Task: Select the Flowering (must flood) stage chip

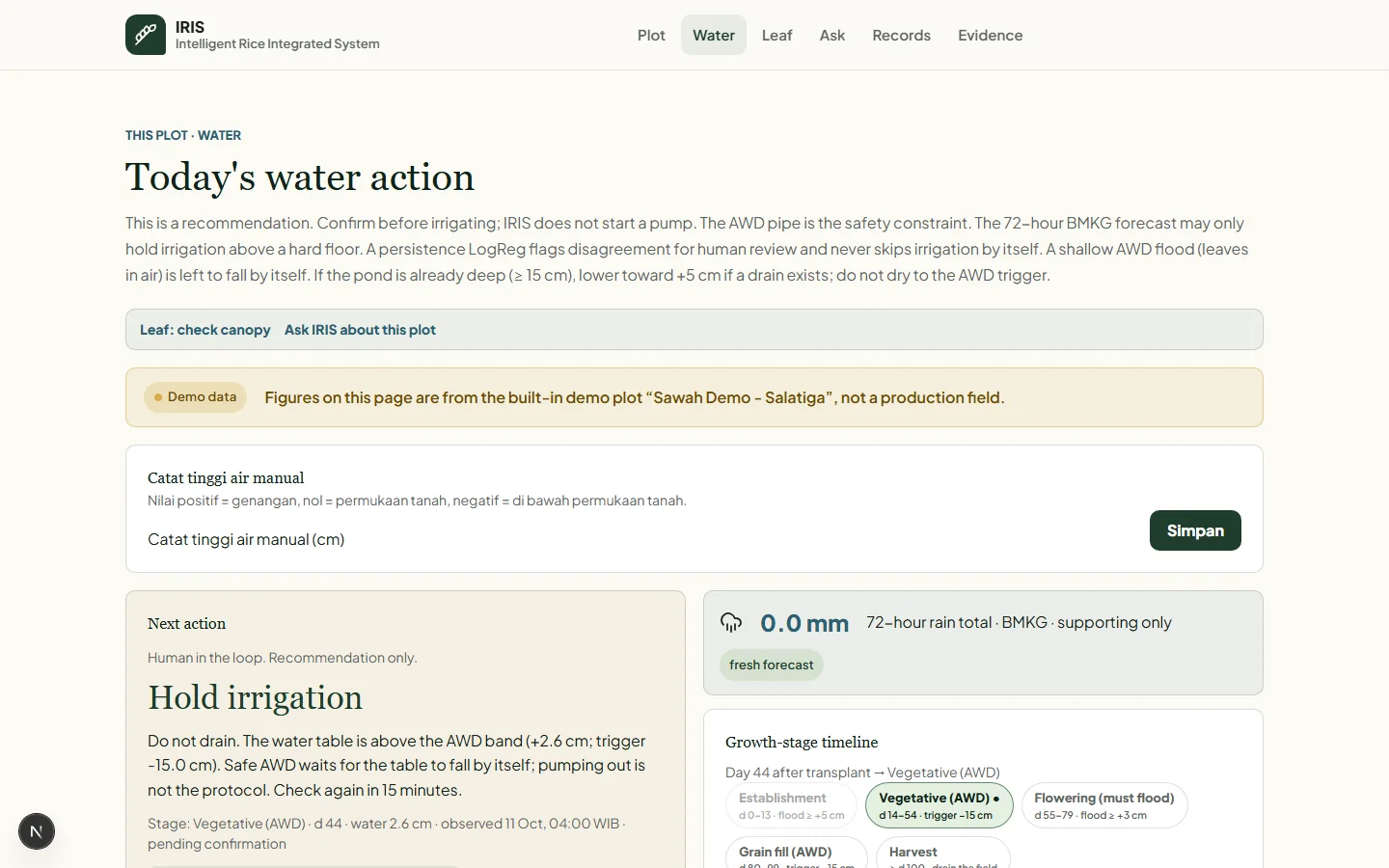Action: click(1104, 805)
